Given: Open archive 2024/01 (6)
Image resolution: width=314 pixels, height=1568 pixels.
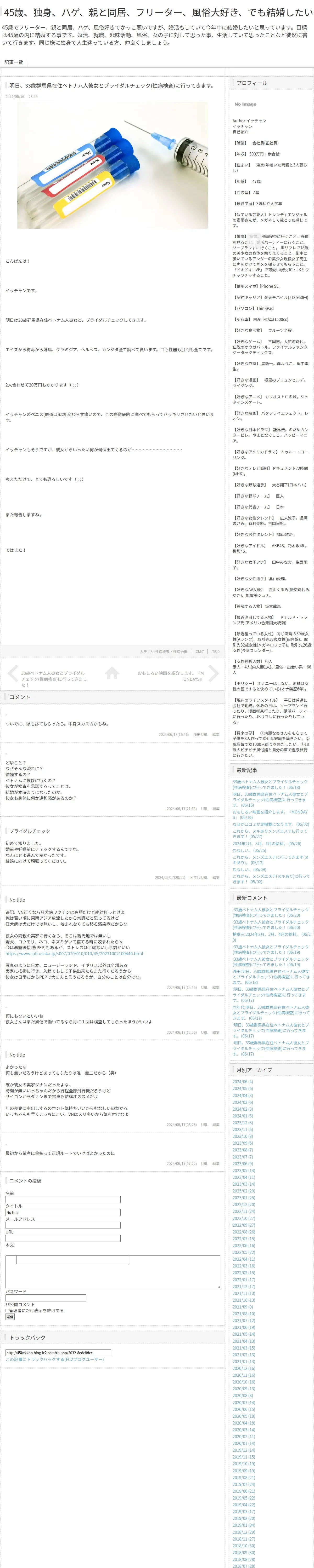Looking at the screenshot, I should [242, 1116].
